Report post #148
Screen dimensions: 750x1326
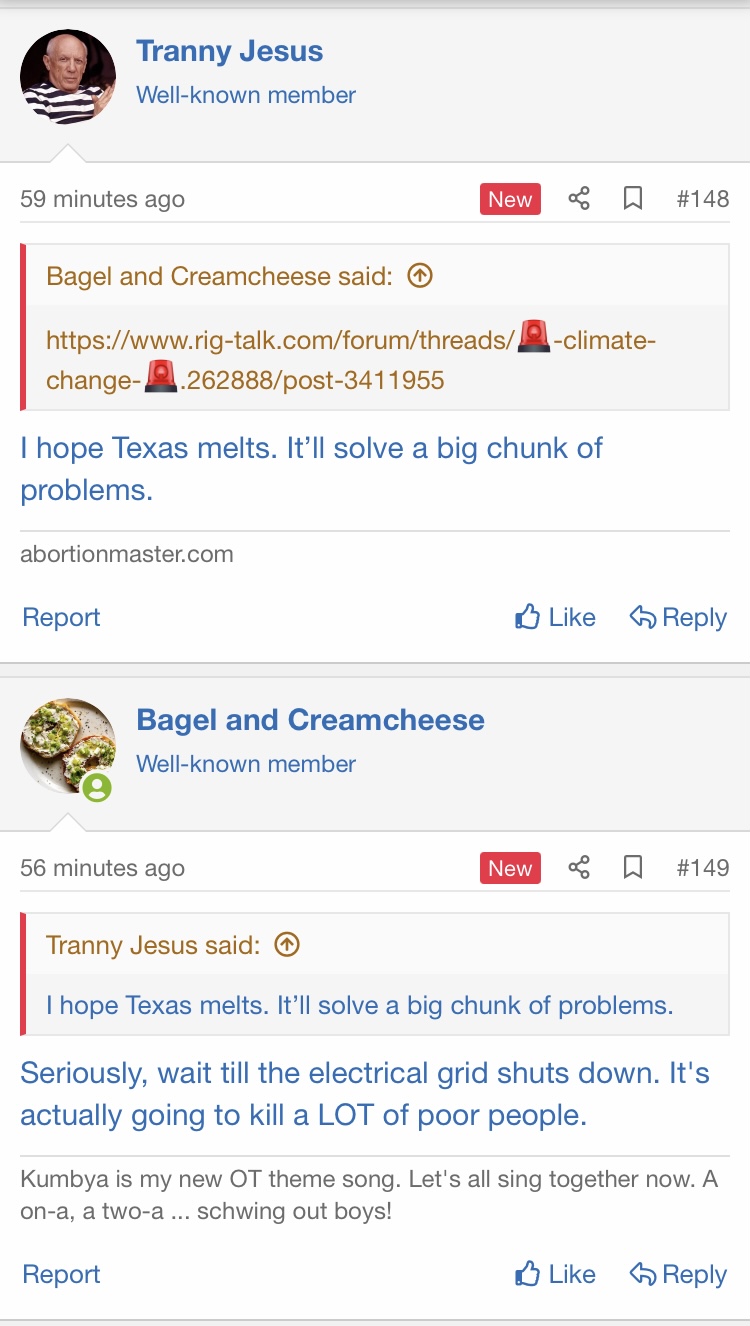(x=61, y=617)
